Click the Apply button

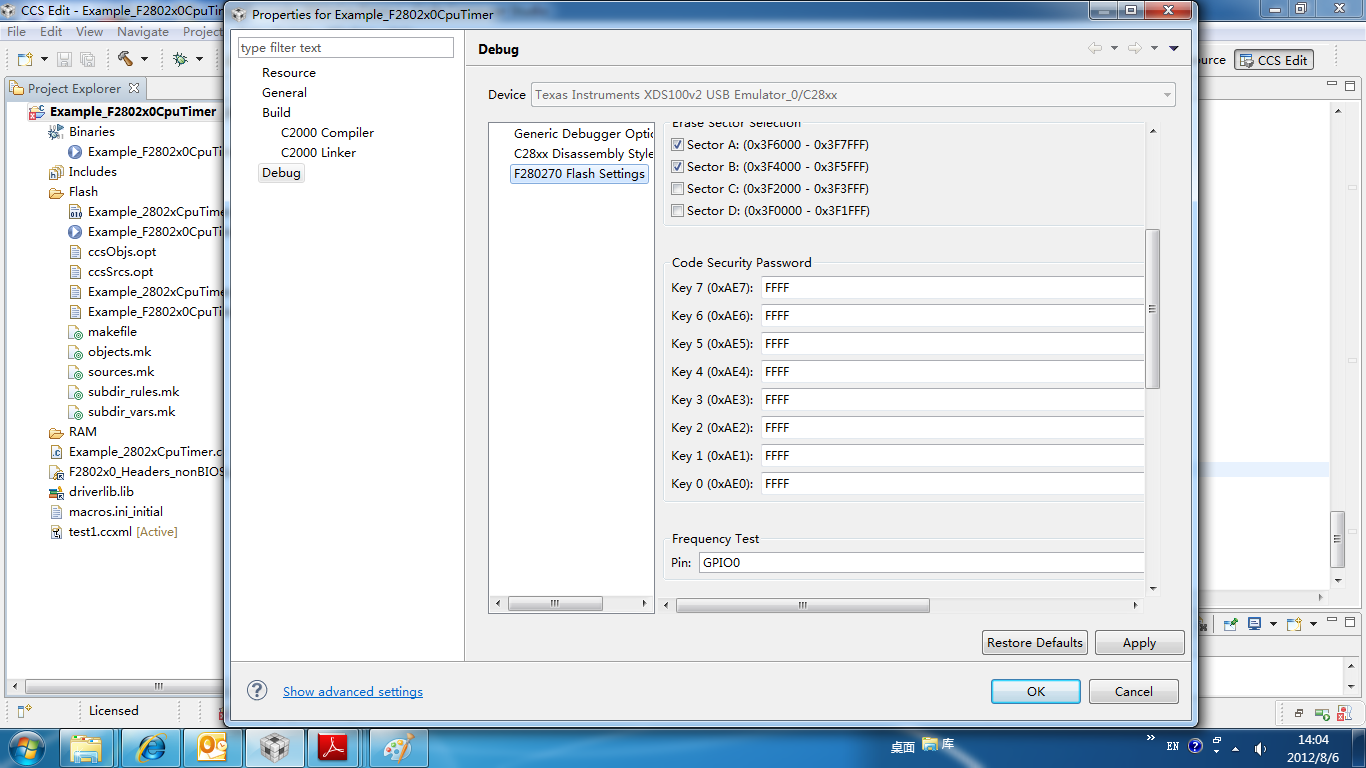point(1139,643)
